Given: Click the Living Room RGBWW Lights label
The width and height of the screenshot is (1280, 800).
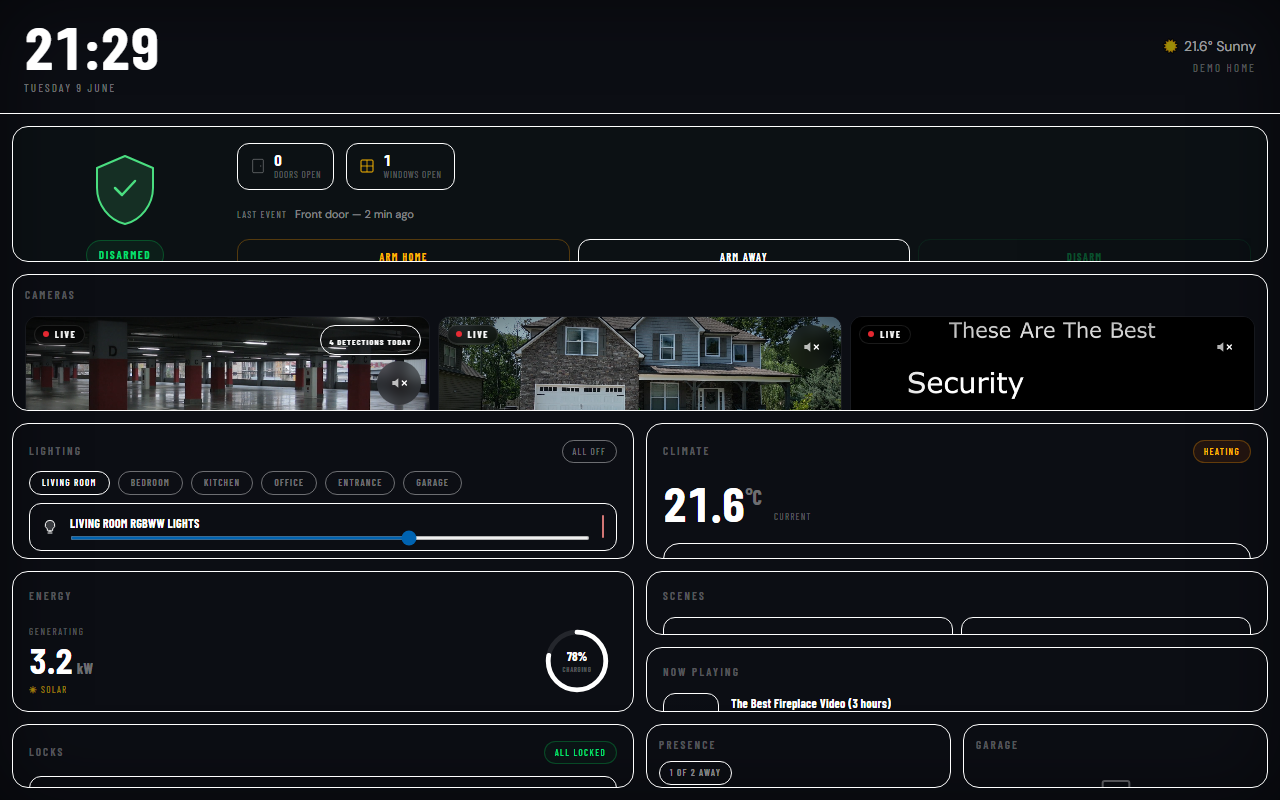Looking at the screenshot, I should click(x=135, y=524).
